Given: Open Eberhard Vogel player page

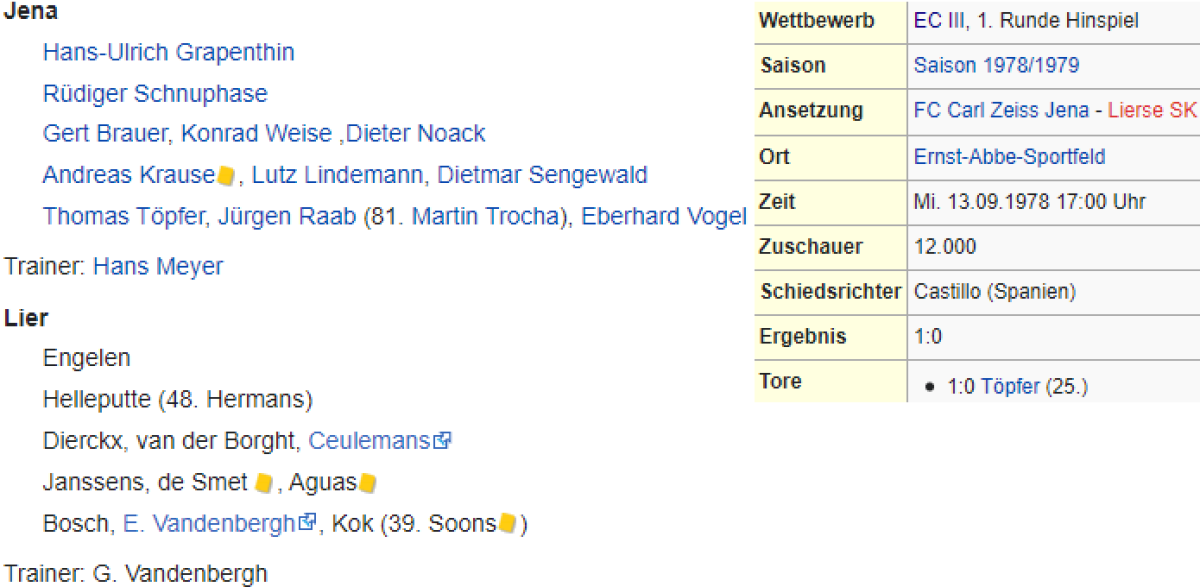Looking at the screenshot, I should tap(664, 217).
